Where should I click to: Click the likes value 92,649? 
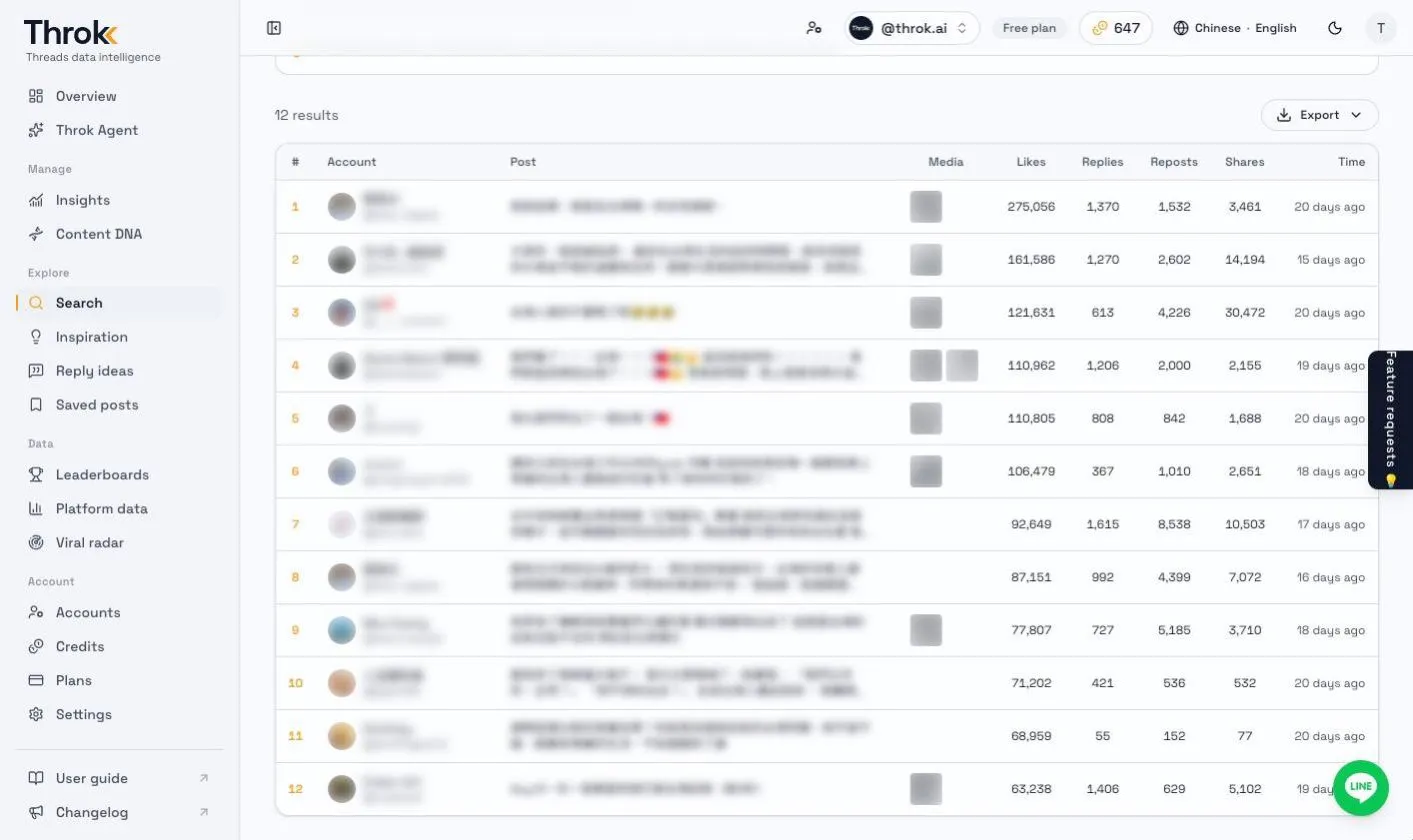click(x=1031, y=524)
